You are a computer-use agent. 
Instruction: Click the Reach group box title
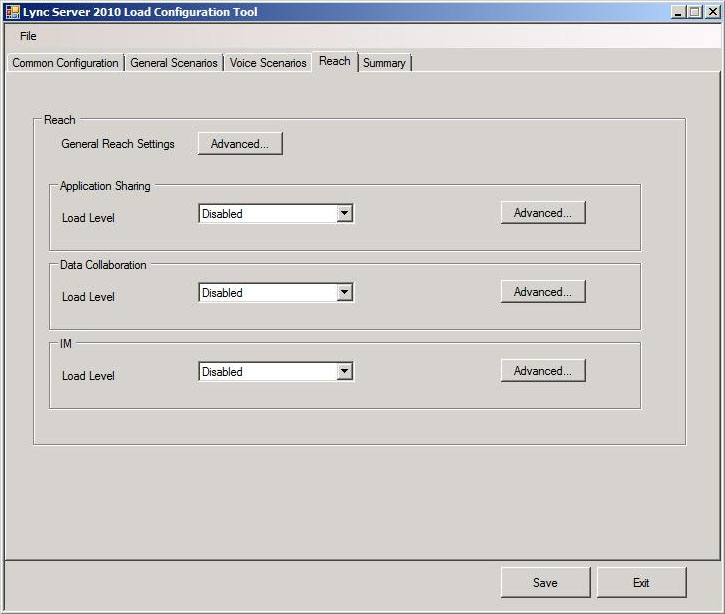pyautogui.click(x=60, y=120)
